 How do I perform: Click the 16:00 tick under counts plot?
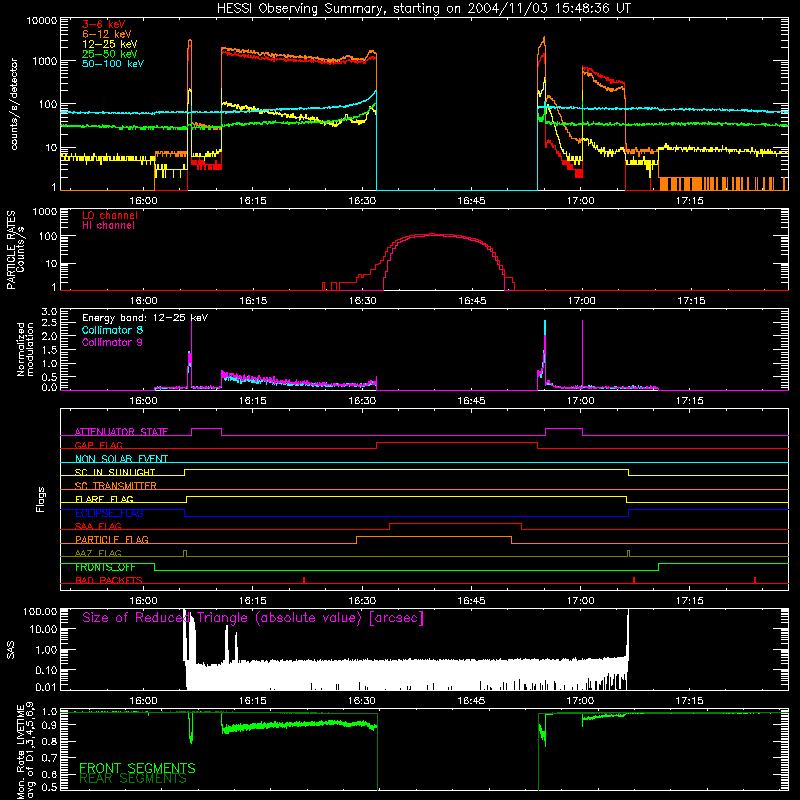(143, 201)
